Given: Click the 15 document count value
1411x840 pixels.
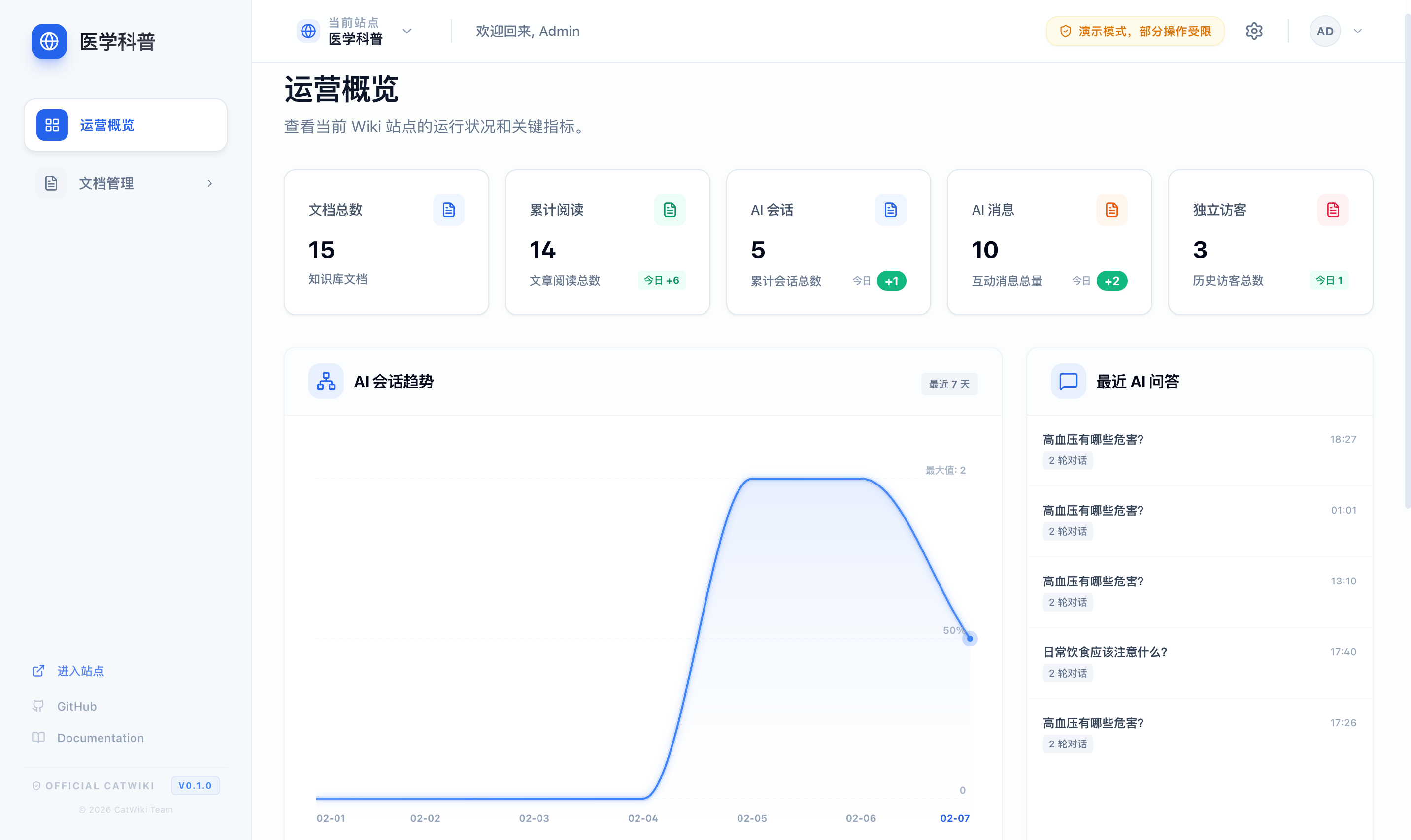Looking at the screenshot, I should click(x=322, y=250).
